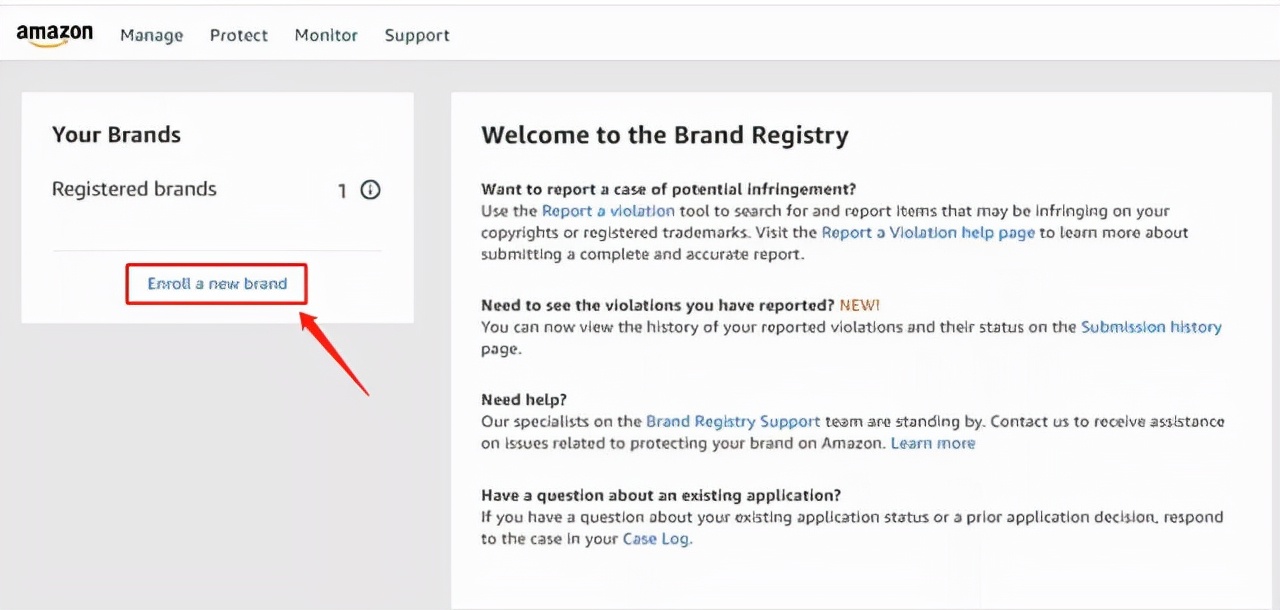Select the Welcome to the Brand Registry heading
The image size is (1280, 610).
point(665,136)
